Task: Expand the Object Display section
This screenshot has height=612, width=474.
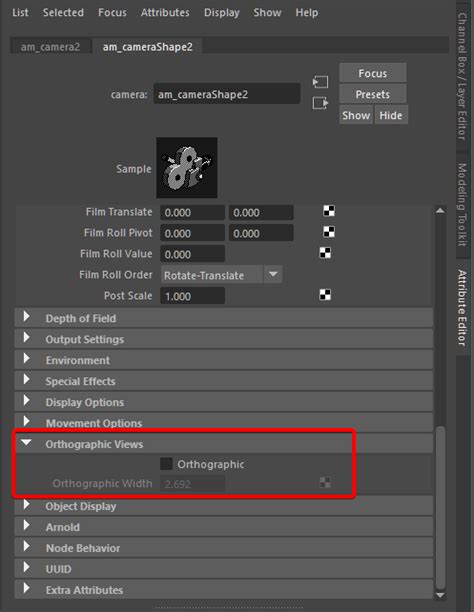Action: point(223,506)
